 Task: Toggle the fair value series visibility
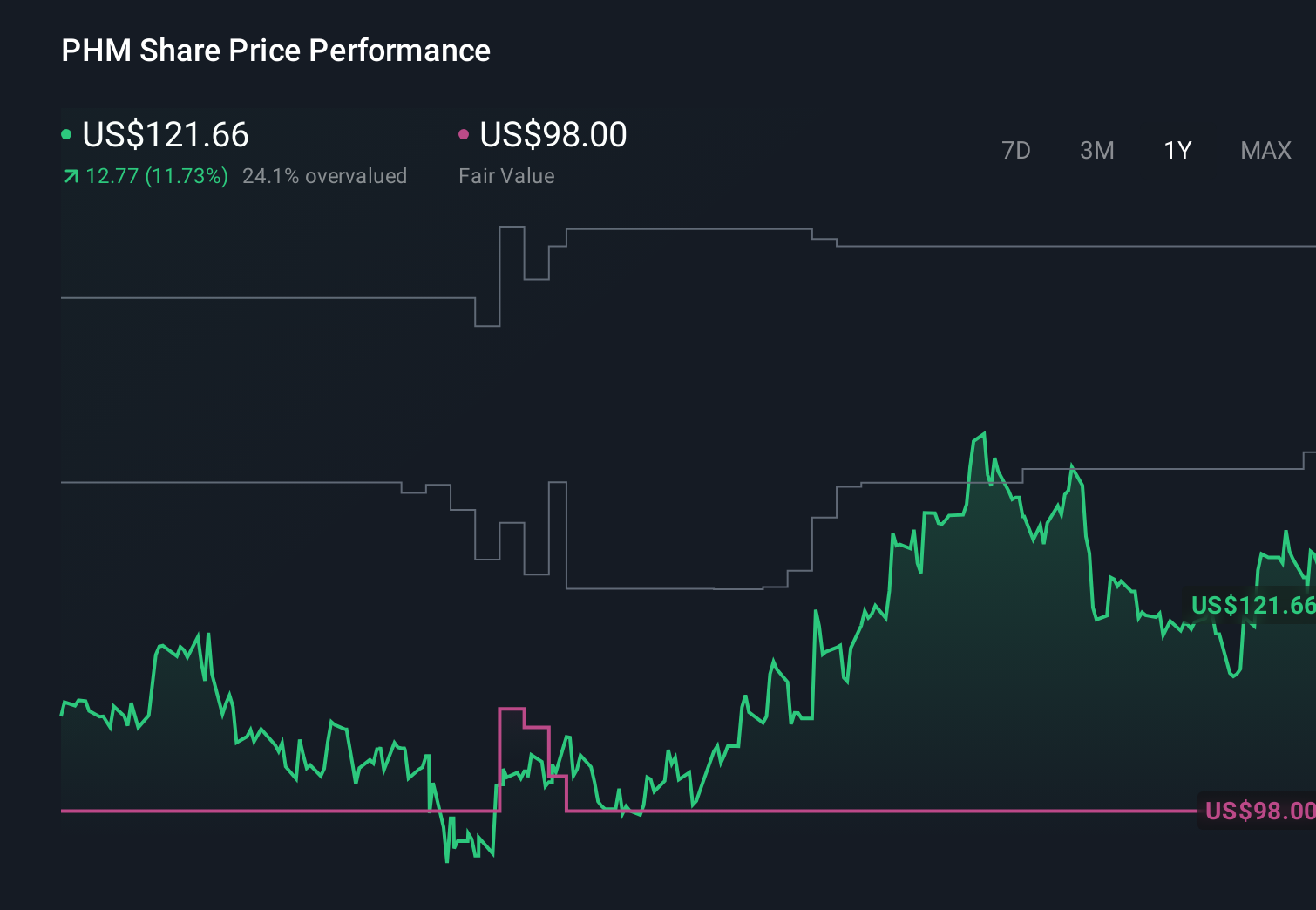point(552,134)
